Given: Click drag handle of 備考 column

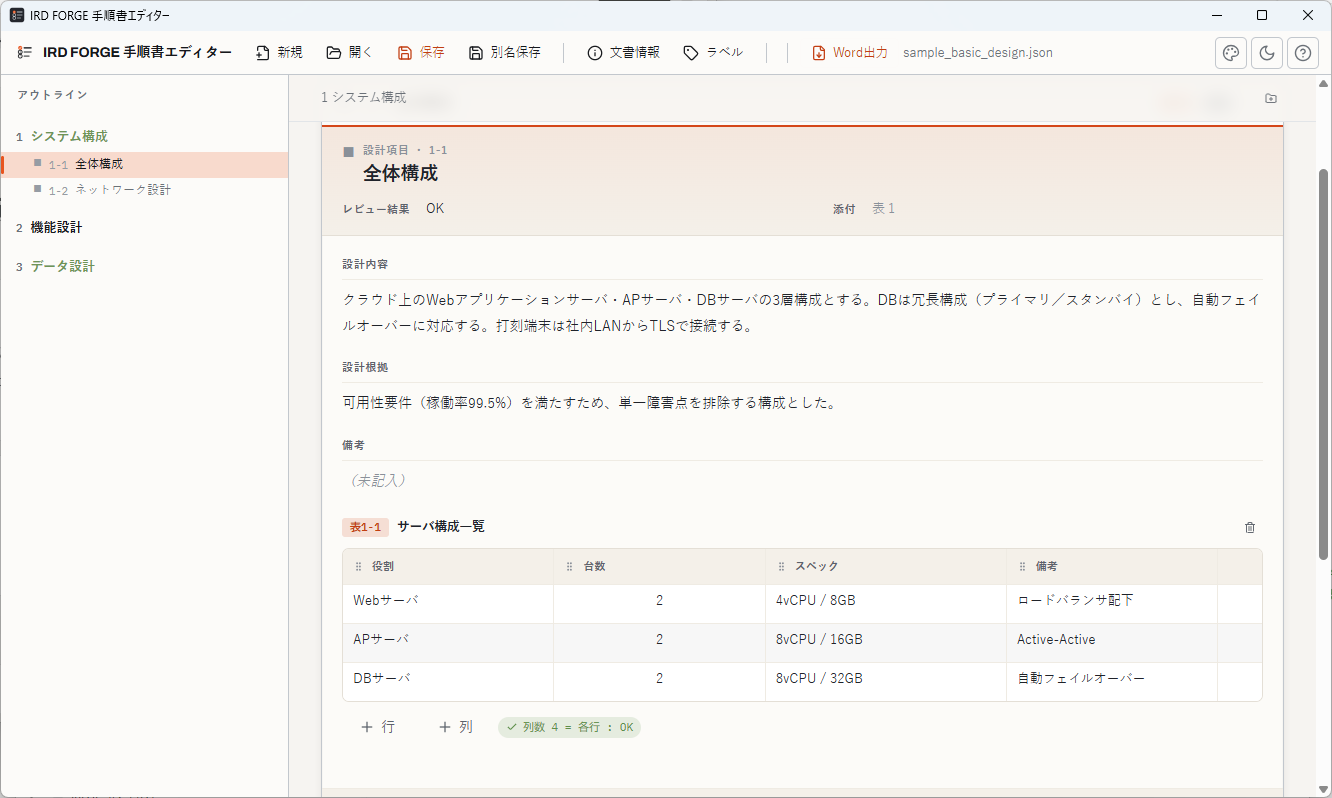Looking at the screenshot, I should (x=1023, y=566).
